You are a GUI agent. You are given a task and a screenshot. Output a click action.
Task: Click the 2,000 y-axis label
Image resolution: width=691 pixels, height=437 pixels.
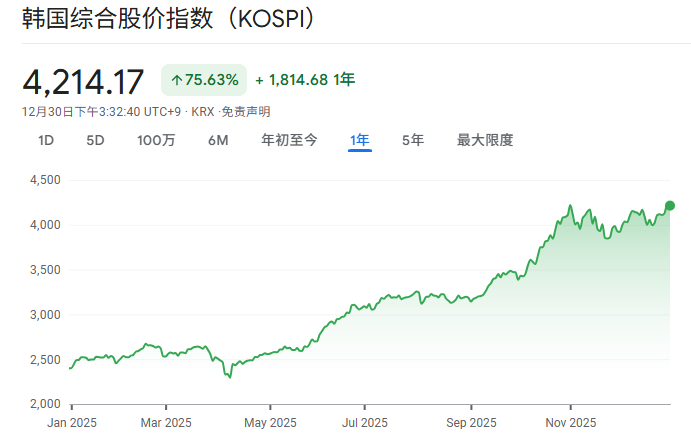[45, 404]
